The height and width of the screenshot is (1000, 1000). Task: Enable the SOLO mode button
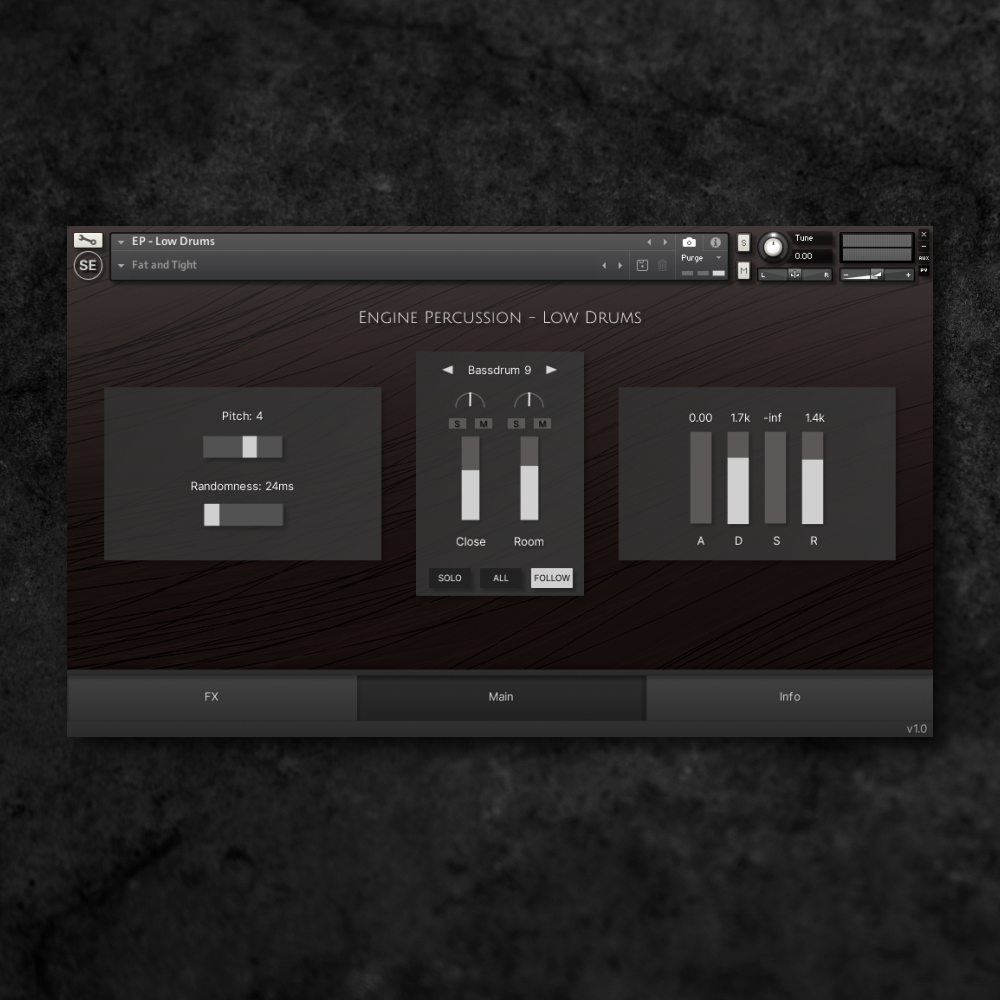point(449,578)
